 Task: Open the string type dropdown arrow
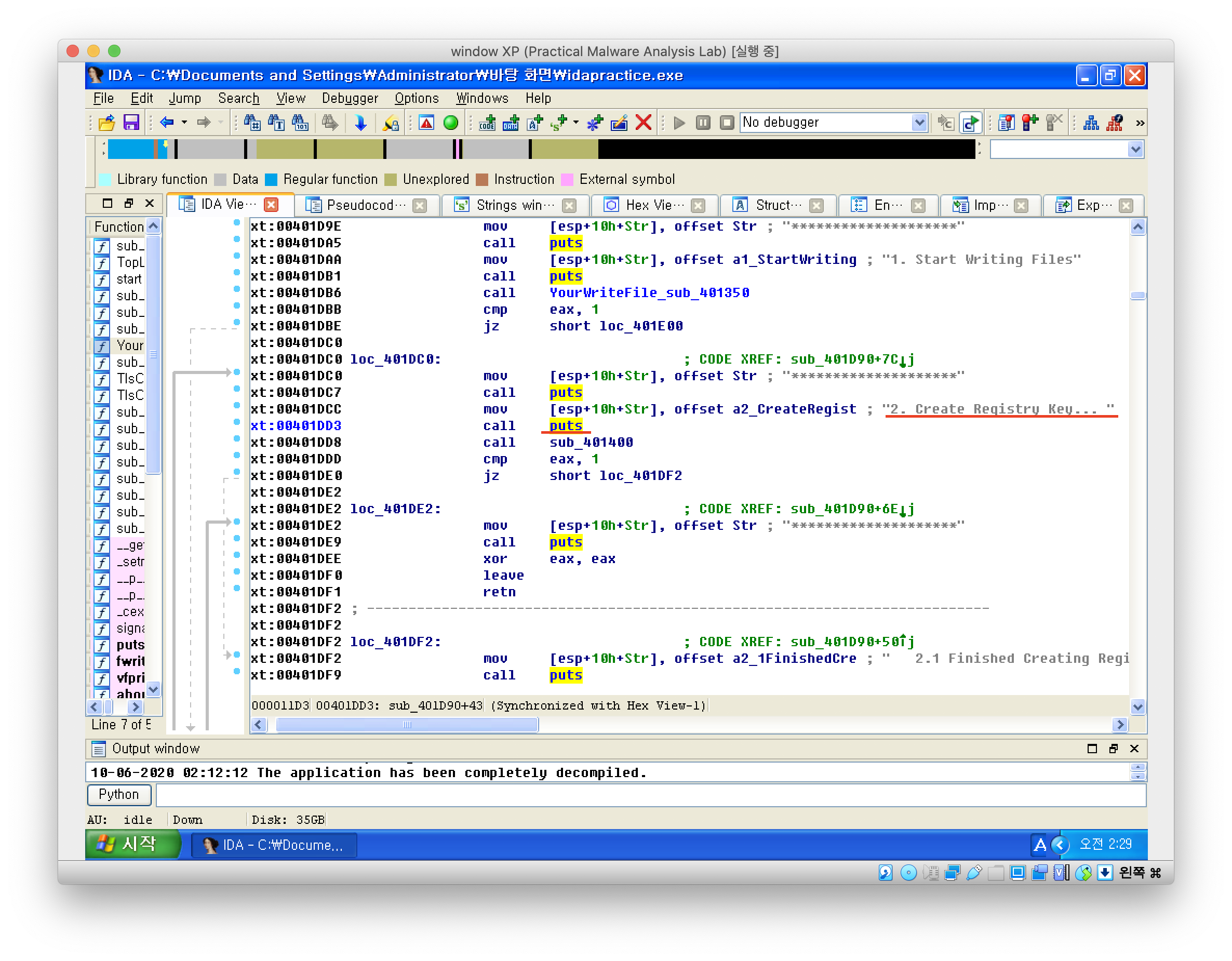point(575,123)
